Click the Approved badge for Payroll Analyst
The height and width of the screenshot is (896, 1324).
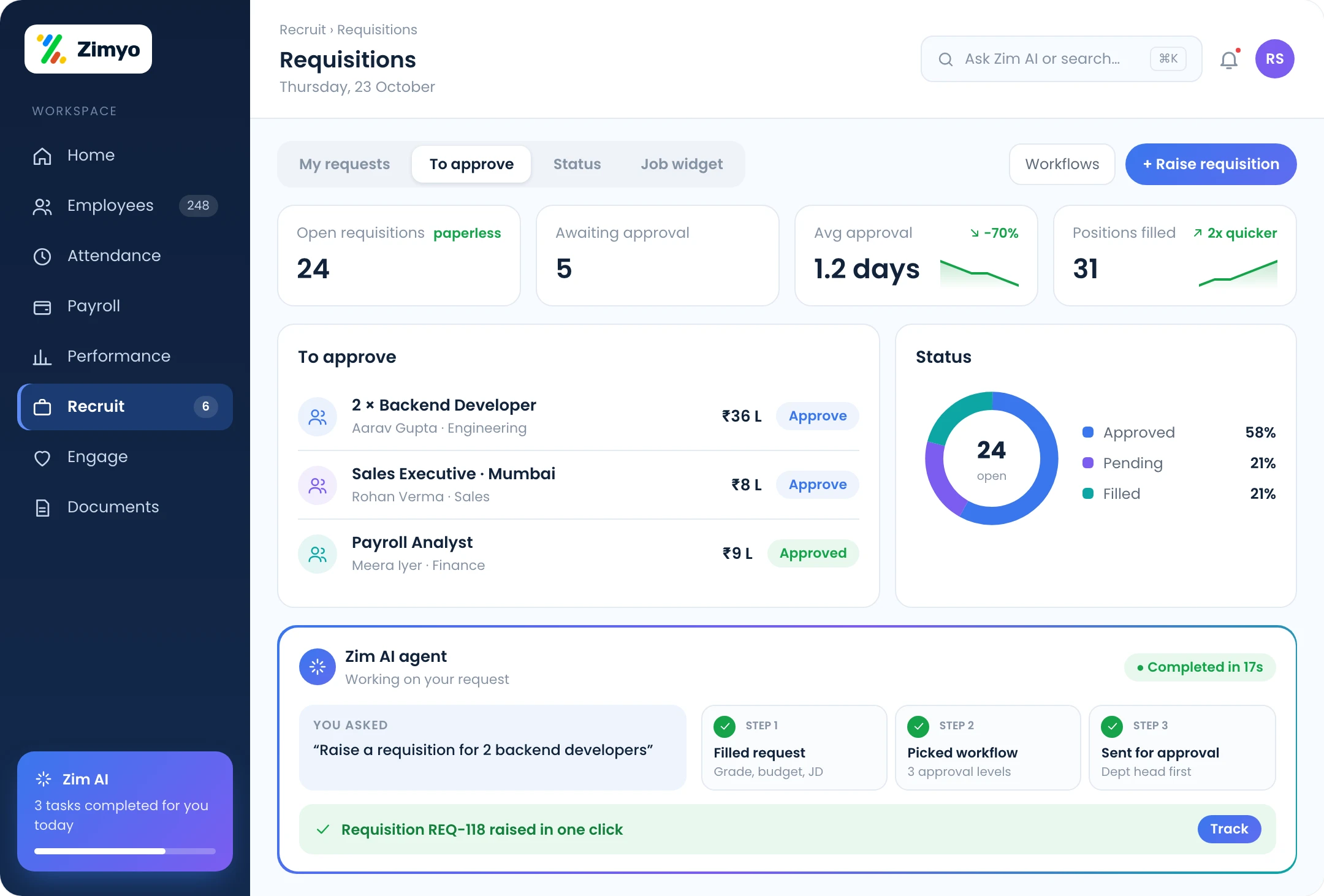click(x=813, y=553)
